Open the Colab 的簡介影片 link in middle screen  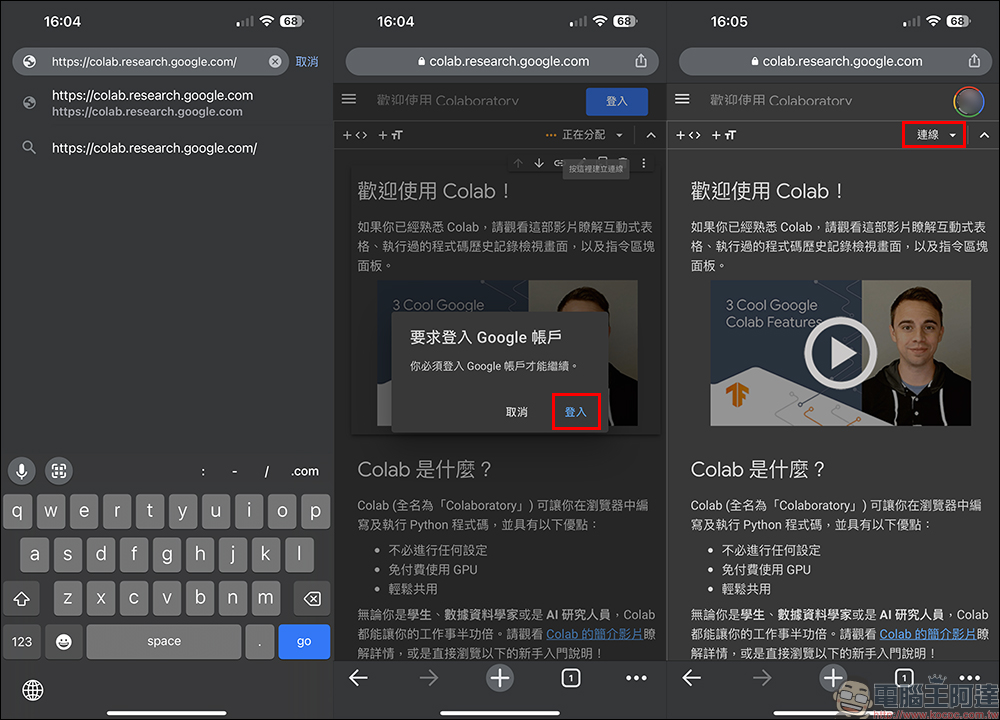coord(594,635)
